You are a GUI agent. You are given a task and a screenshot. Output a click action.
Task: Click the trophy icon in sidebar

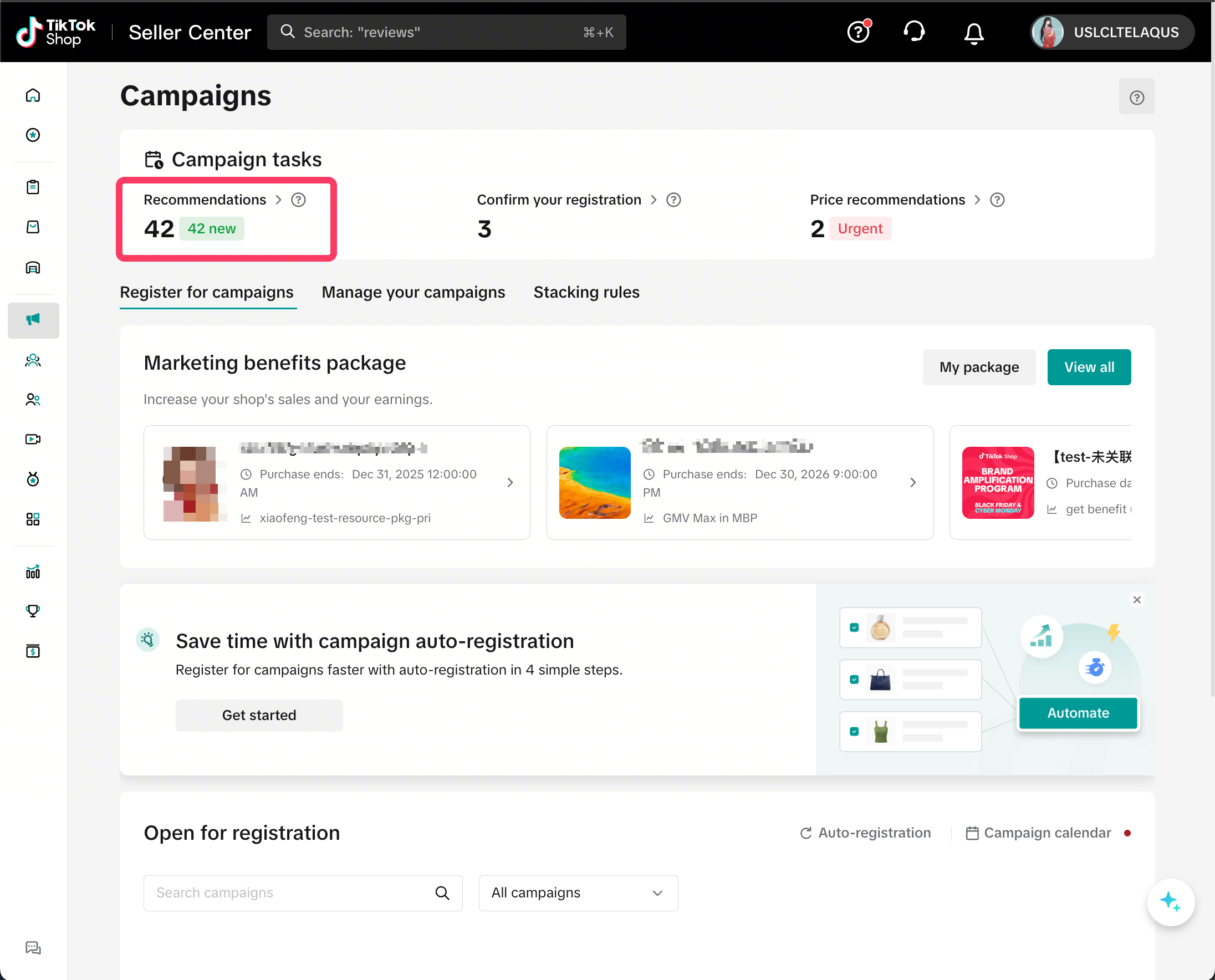[33, 611]
